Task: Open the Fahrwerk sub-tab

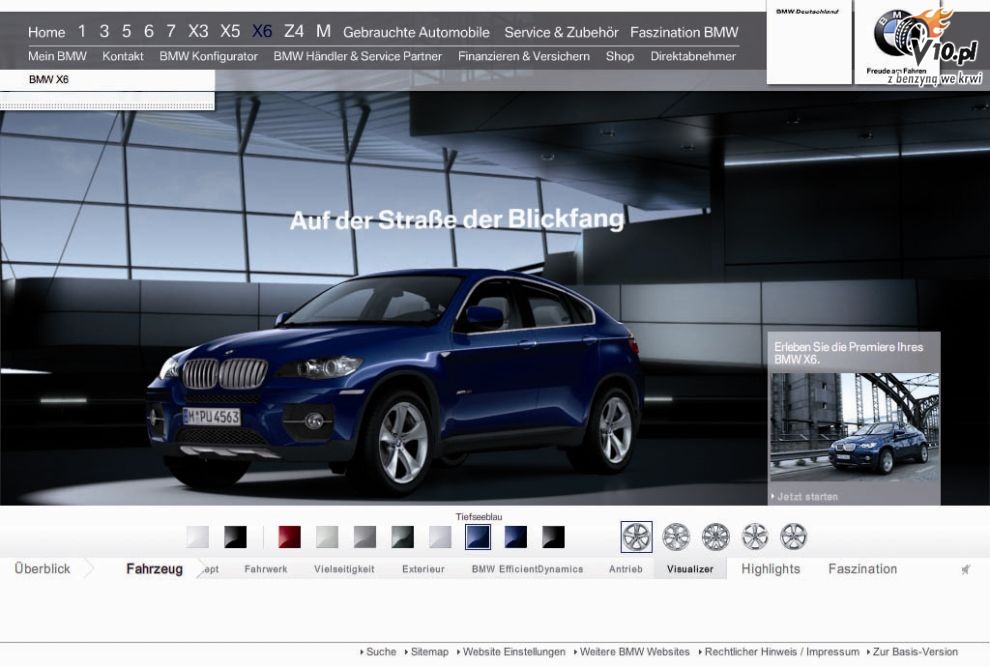Action: click(266, 569)
